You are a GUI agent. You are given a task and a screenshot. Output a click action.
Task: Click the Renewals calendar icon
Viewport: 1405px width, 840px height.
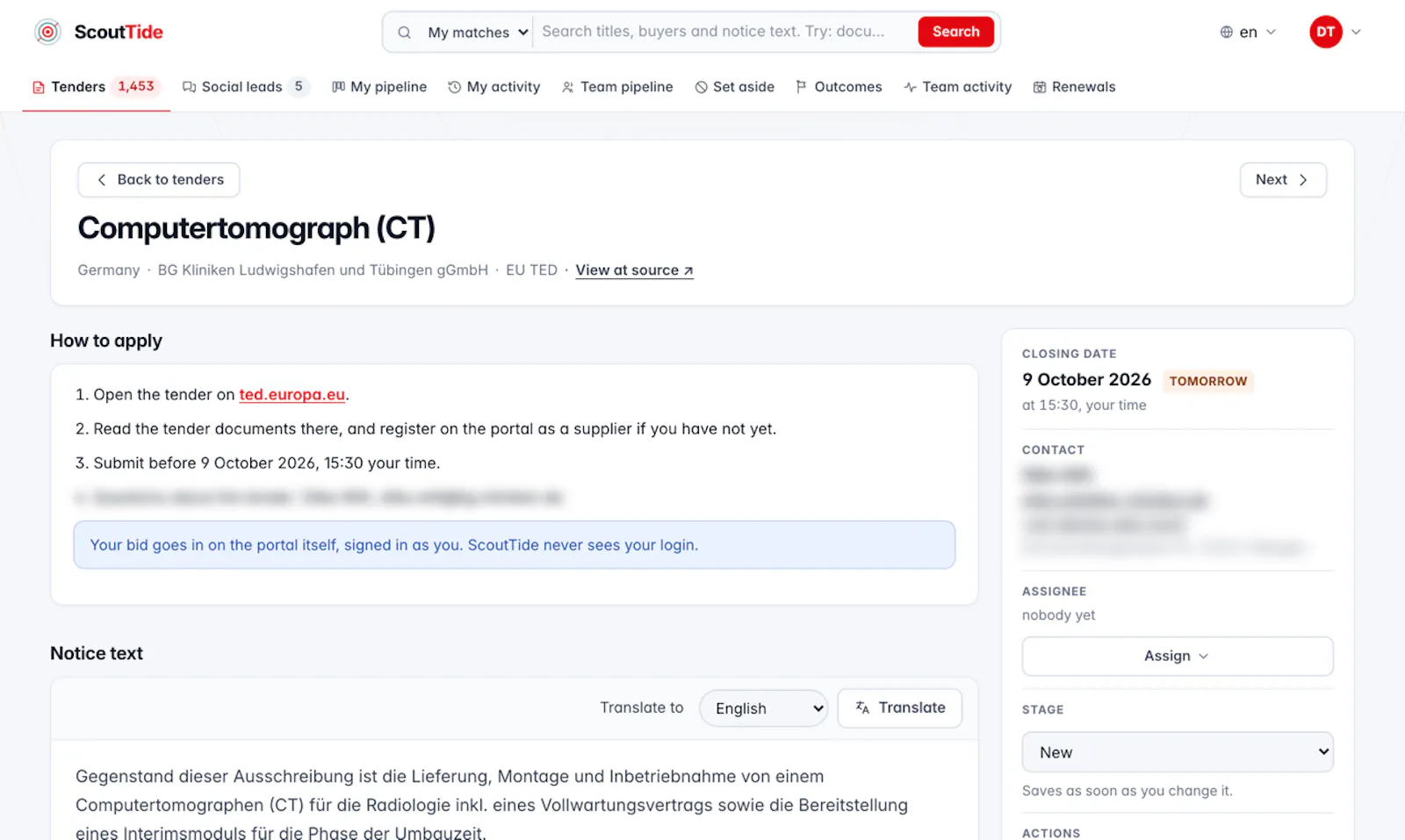(x=1040, y=87)
